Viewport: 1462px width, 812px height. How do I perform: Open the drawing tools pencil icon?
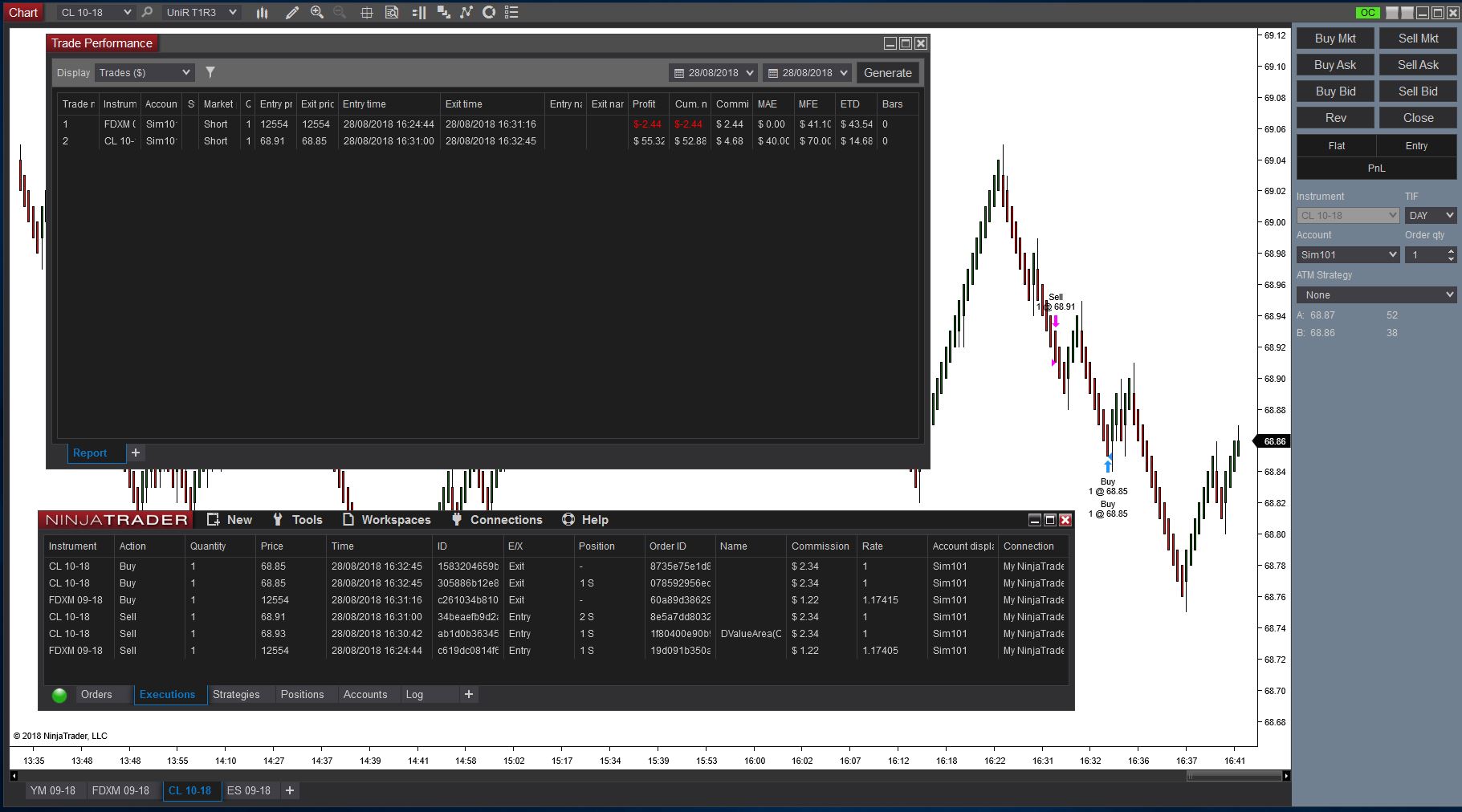pyautogui.click(x=292, y=13)
